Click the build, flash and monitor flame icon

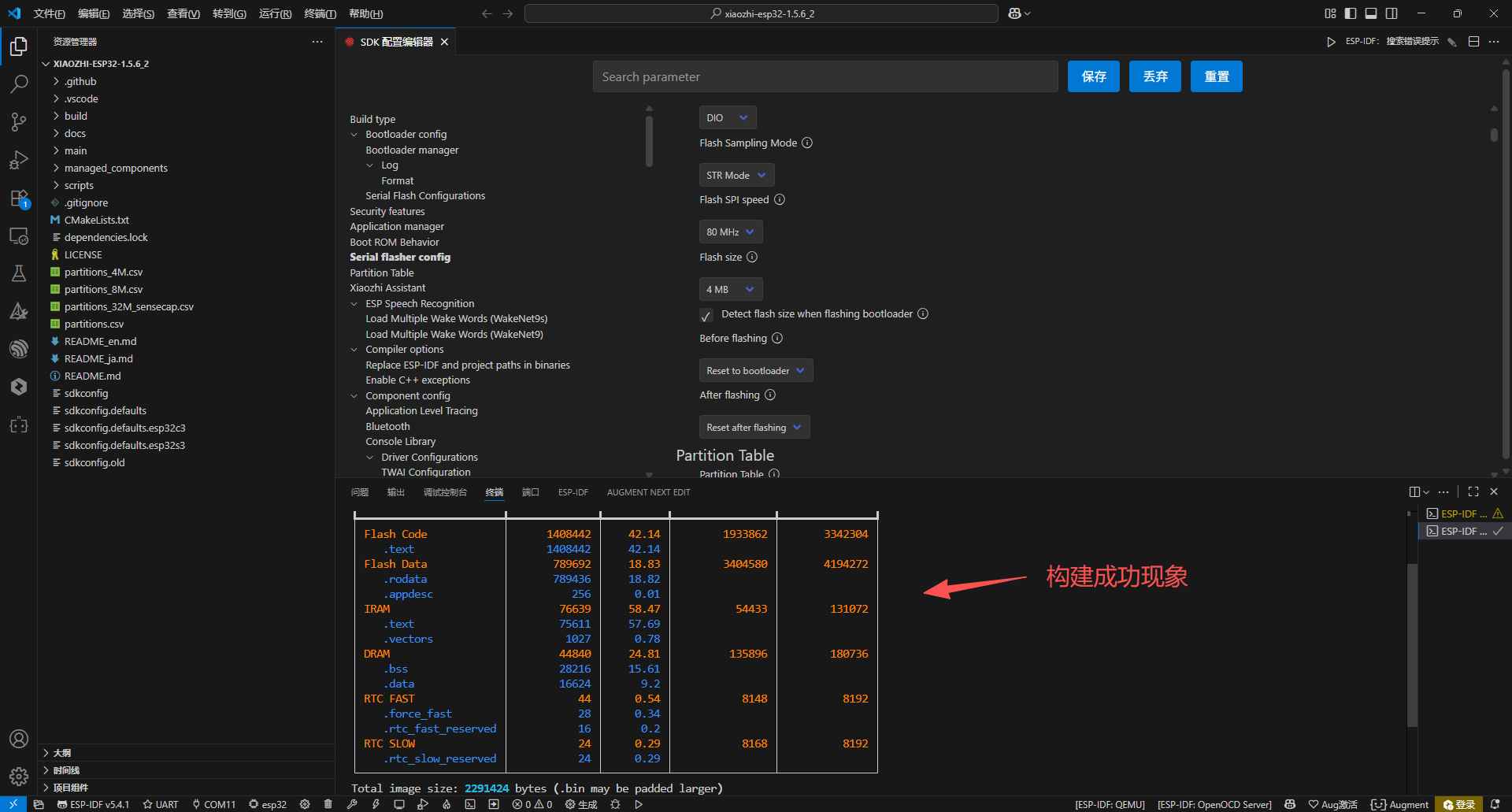[x=447, y=804]
